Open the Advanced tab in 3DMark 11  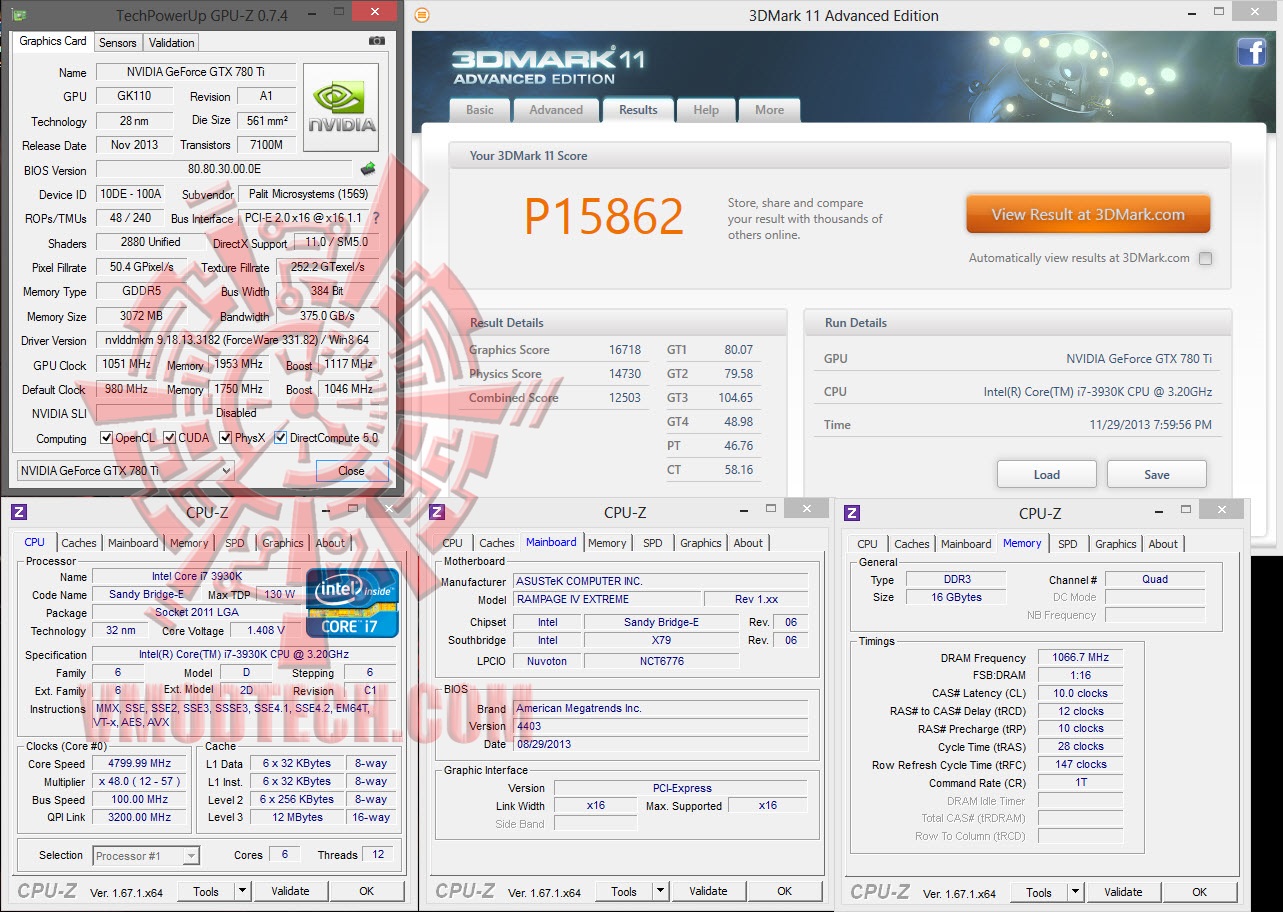tap(556, 110)
